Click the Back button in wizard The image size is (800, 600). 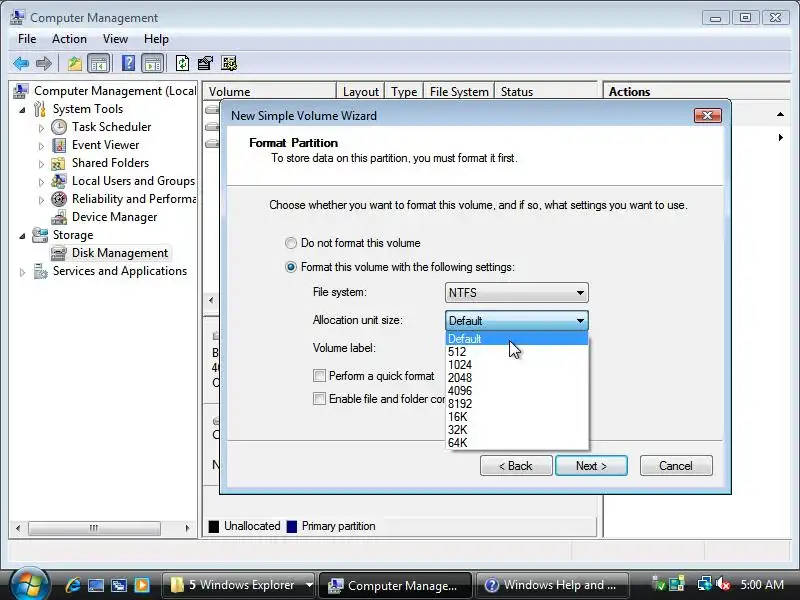516,466
